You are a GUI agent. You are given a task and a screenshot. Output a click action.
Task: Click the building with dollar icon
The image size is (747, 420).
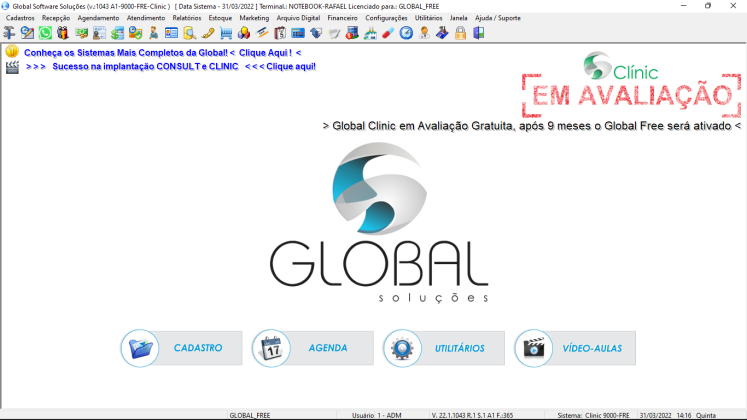(x=352, y=33)
